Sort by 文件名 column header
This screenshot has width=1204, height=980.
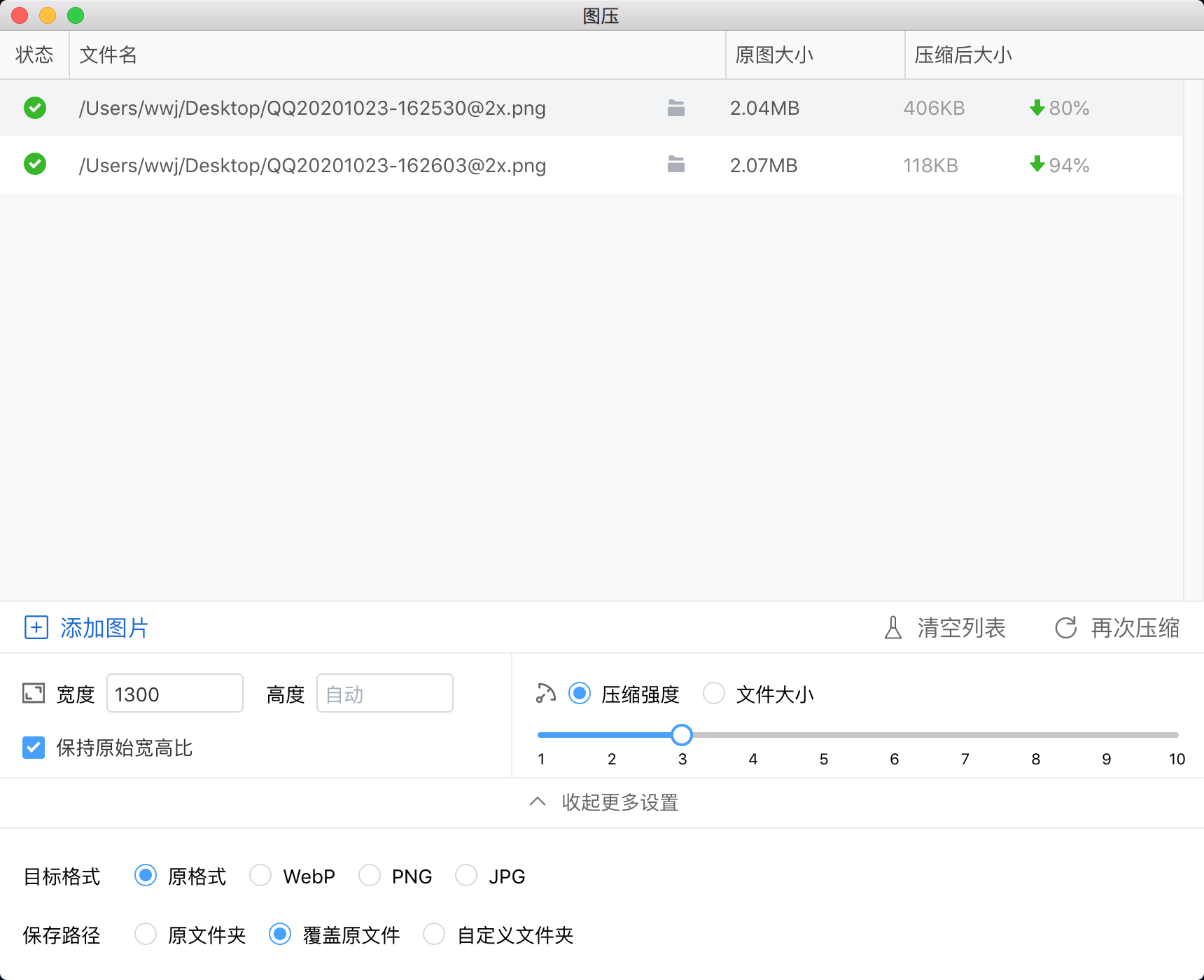click(x=398, y=55)
